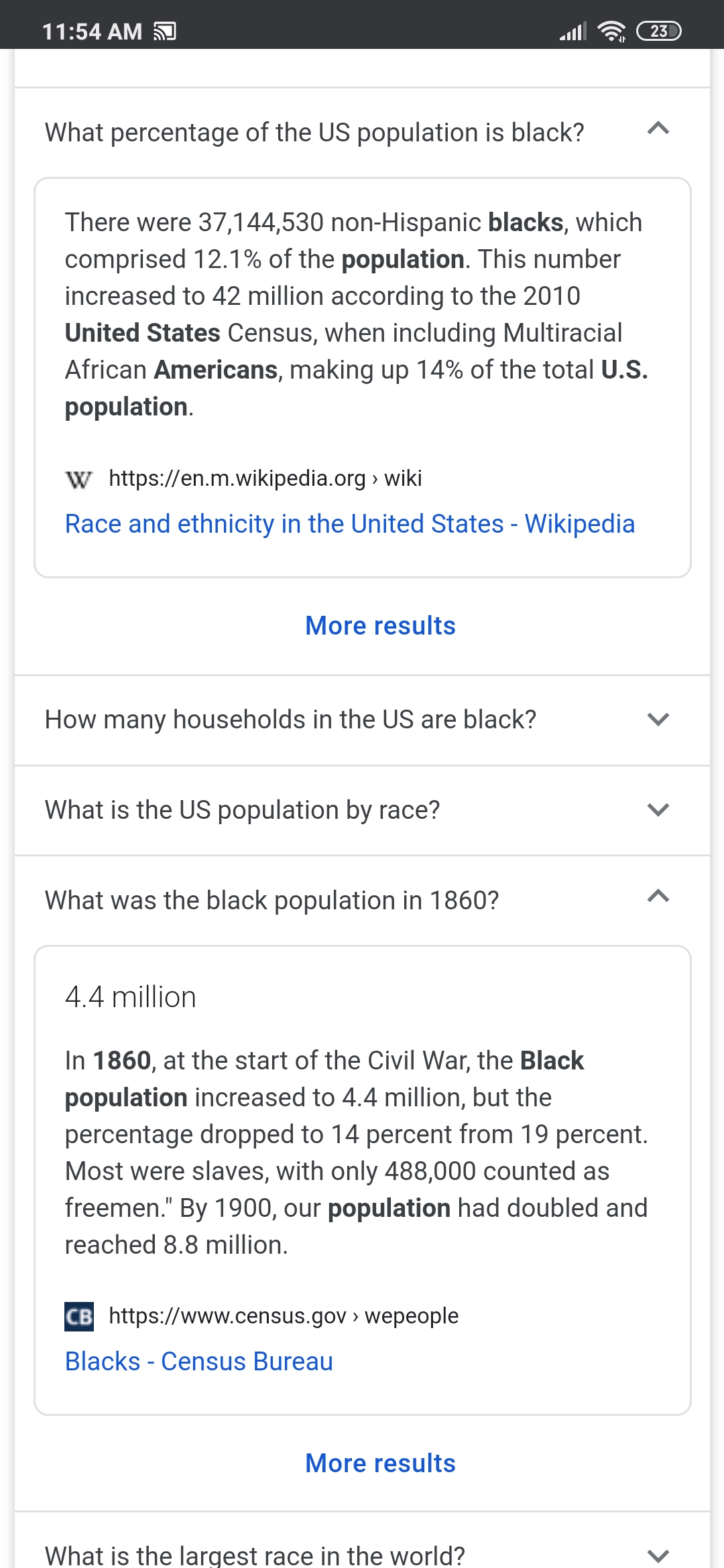Open 'Race and ethnicity in the United States - Wikipedia' link

pyautogui.click(x=349, y=524)
